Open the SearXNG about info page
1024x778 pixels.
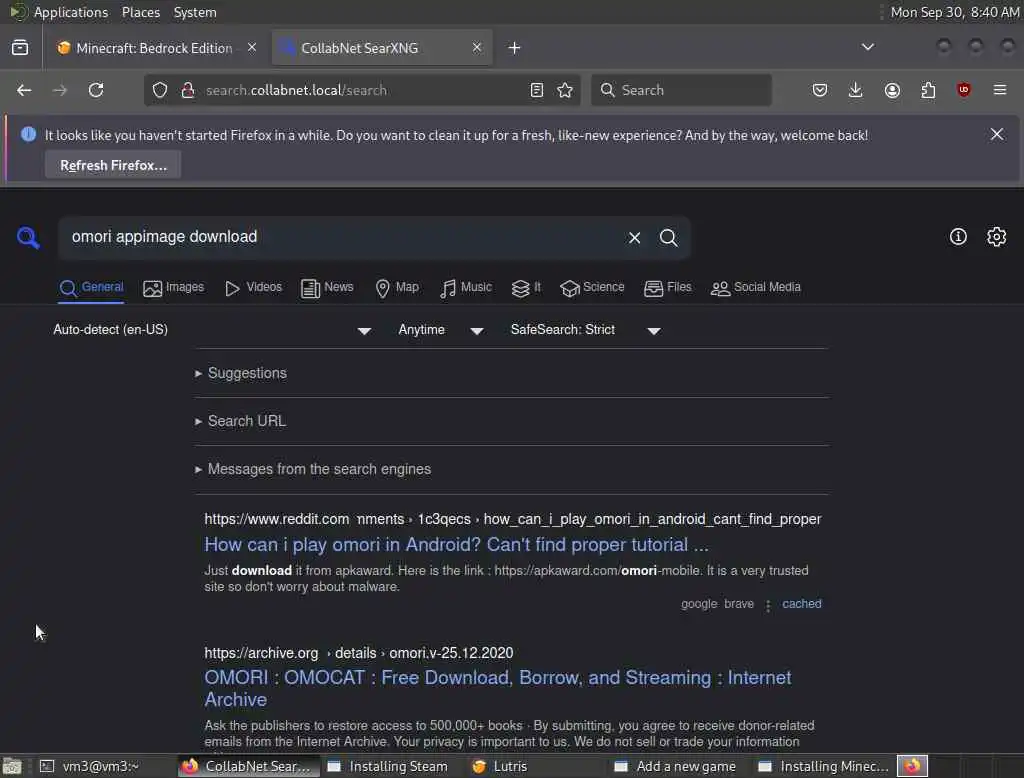tap(958, 236)
